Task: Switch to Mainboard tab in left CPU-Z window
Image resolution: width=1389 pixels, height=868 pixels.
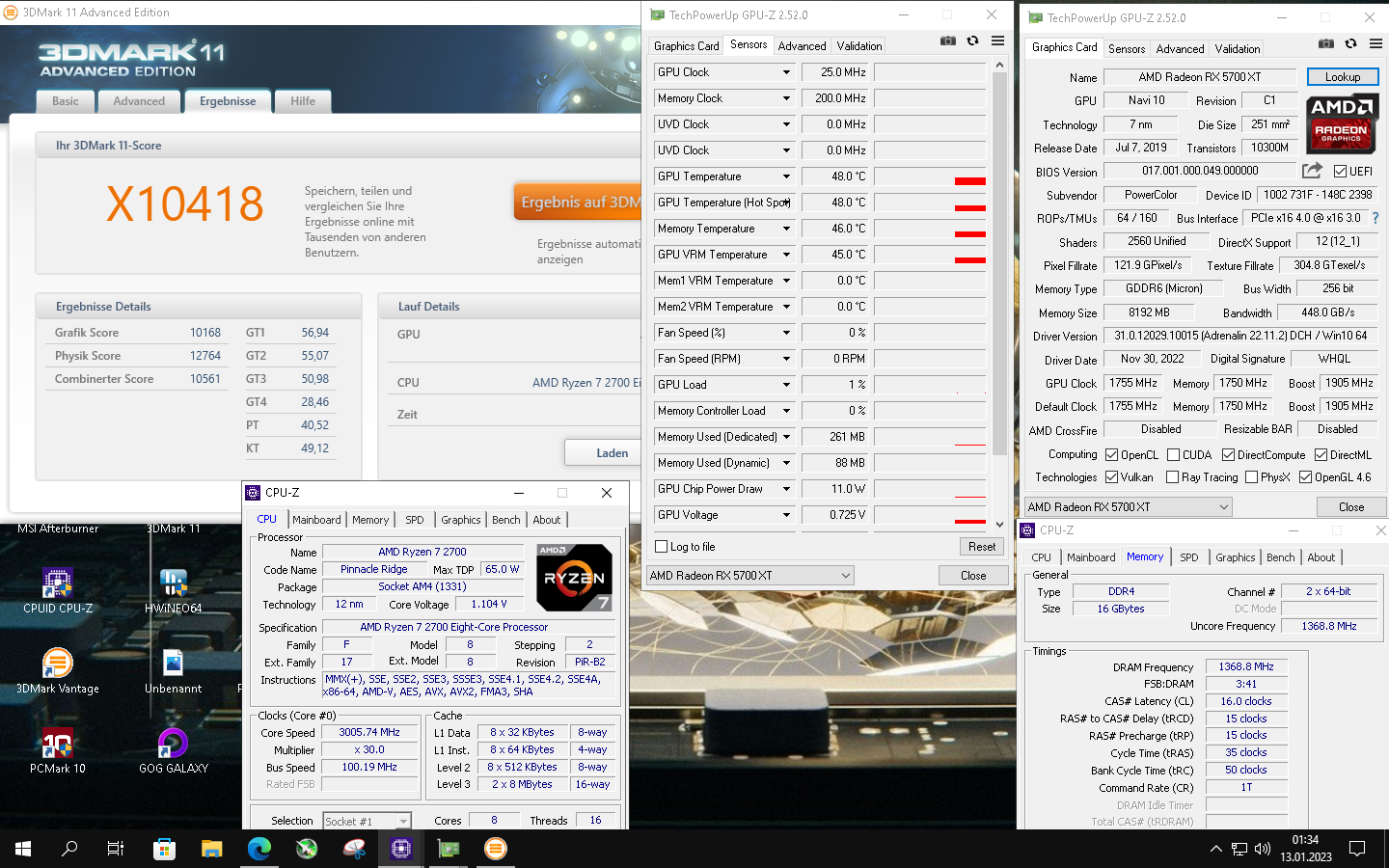Action: coord(316,520)
